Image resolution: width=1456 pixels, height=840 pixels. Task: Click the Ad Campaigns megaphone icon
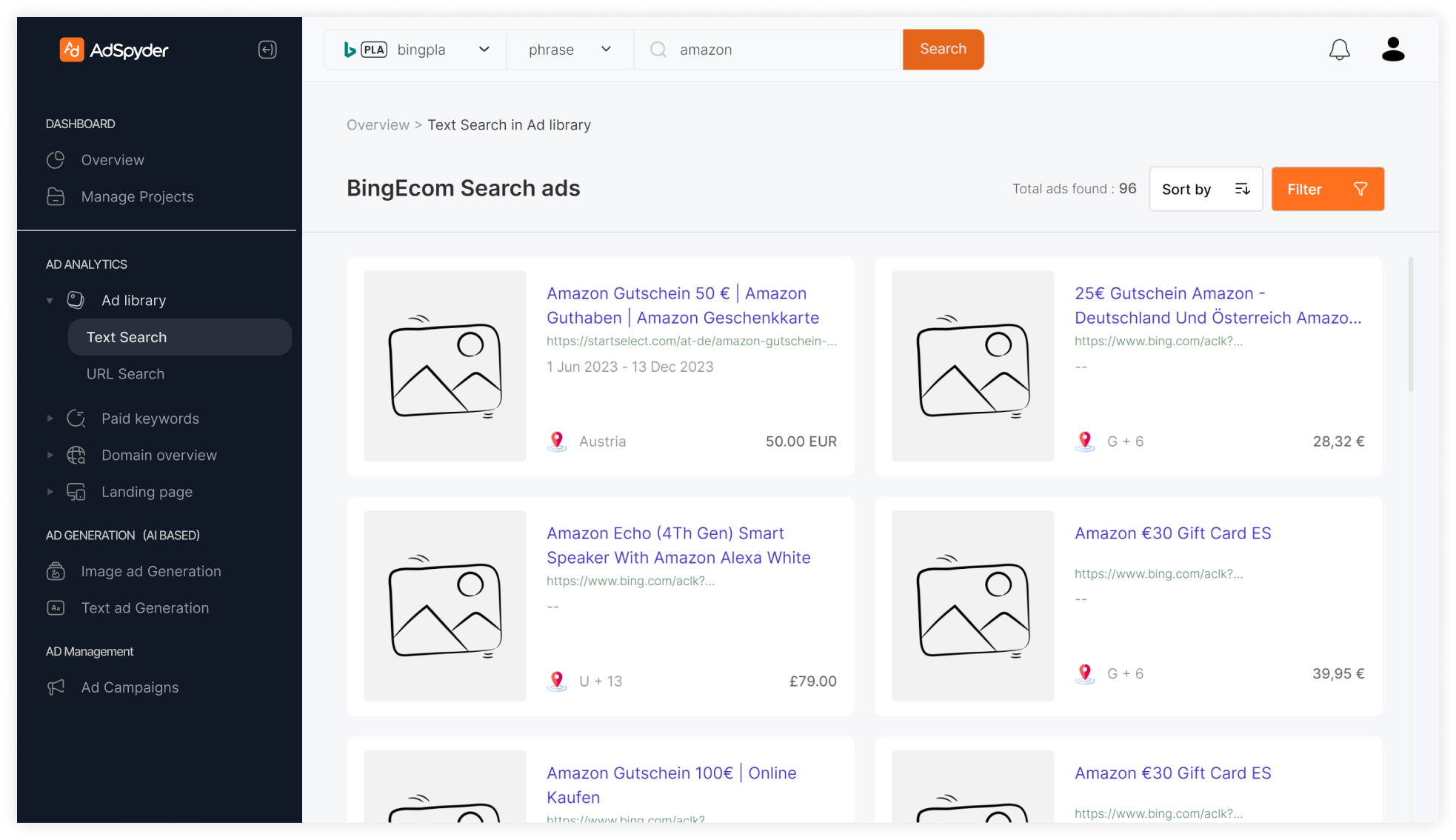pyautogui.click(x=56, y=687)
